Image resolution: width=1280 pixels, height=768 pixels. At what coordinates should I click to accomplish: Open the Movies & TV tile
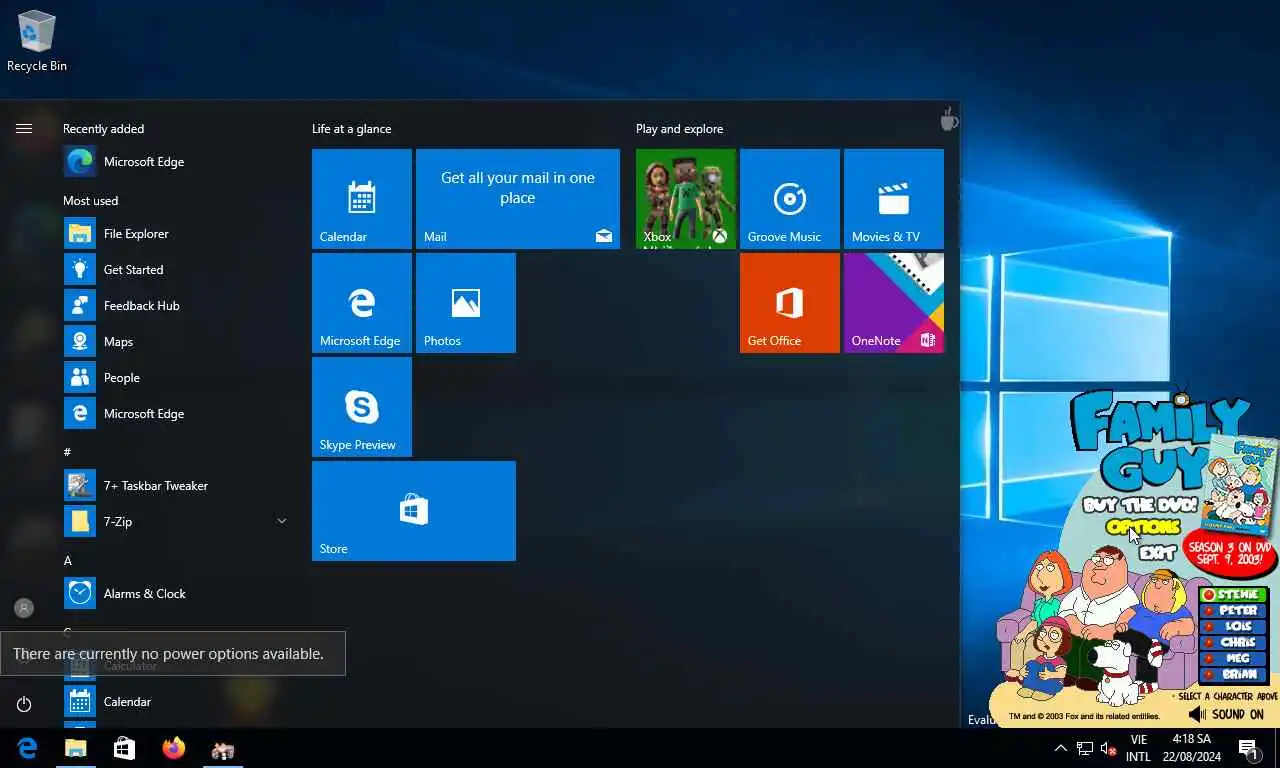point(894,199)
